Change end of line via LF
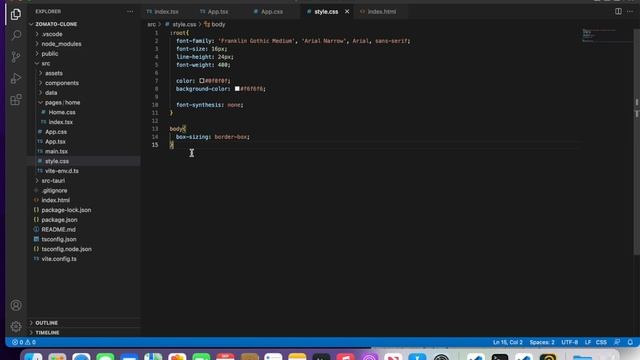 pyautogui.click(x=588, y=342)
